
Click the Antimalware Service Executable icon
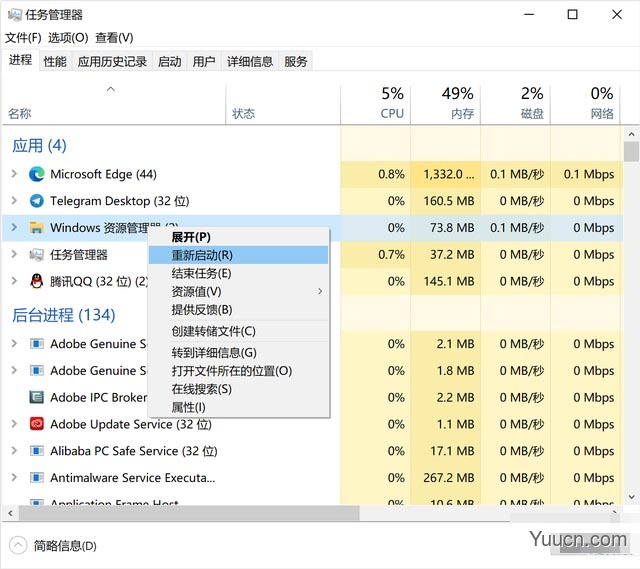tap(36, 478)
